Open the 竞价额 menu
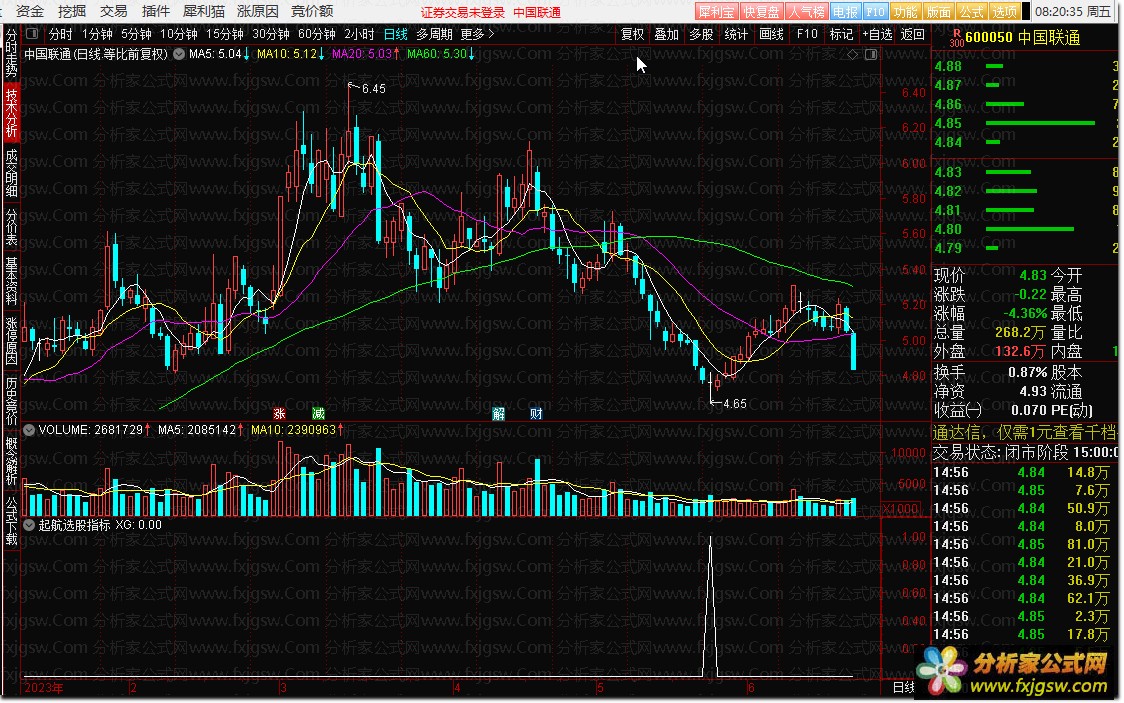The height and width of the screenshot is (703, 1124). tap(312, 11)
